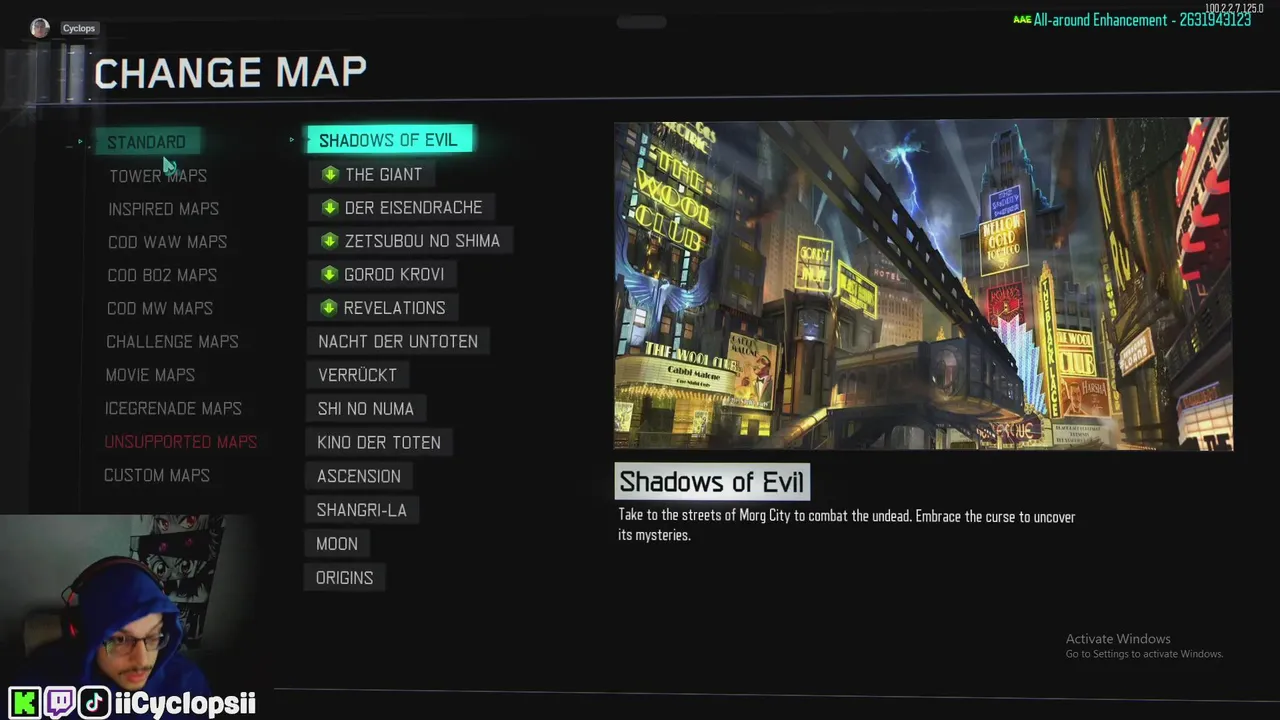
Task: Select the Standard map category
Action: (x=147, y=142)
